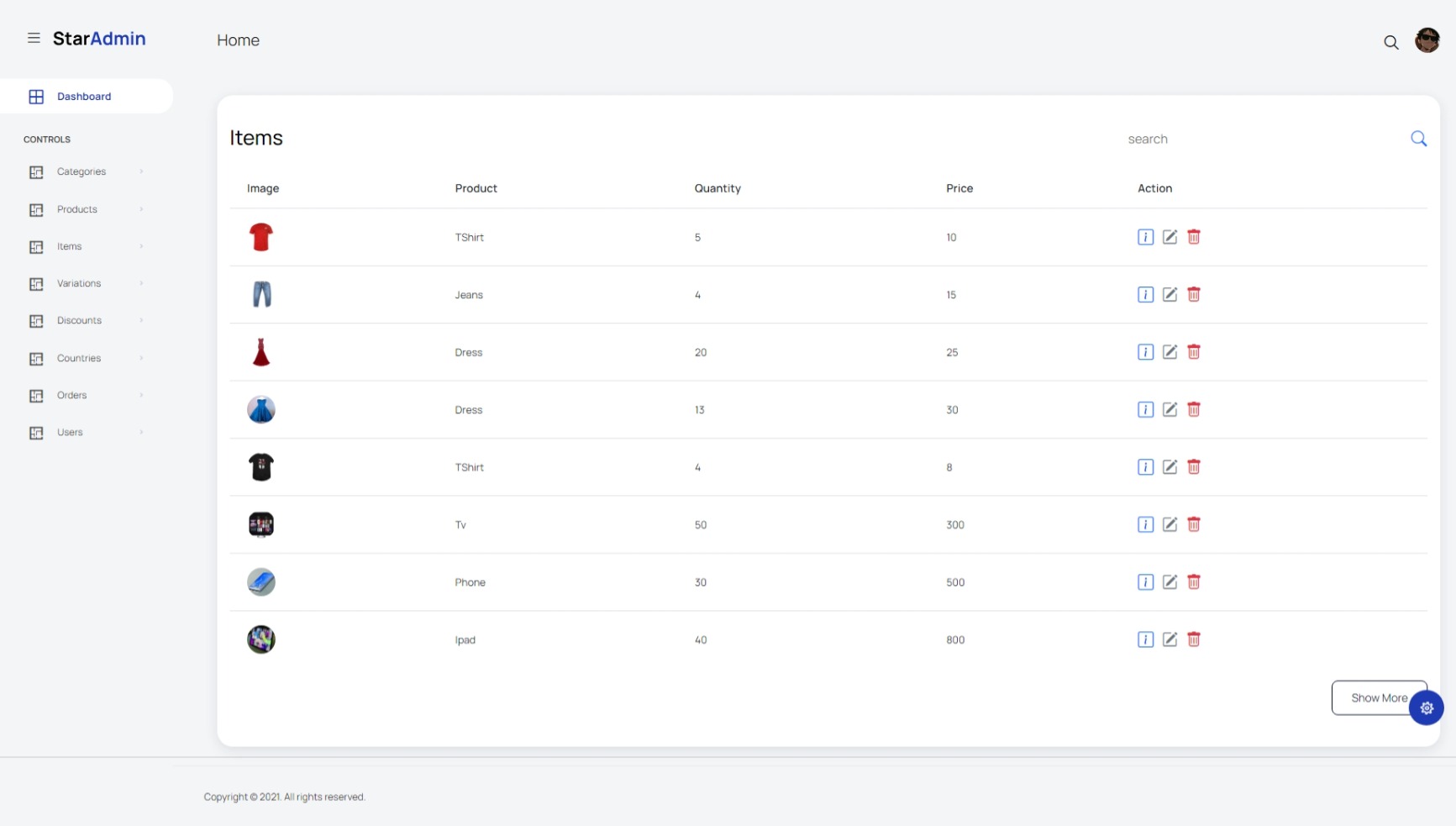The height and width of the screenshot is (826, 1456).
Task: Open the StarAdmin logo link
Action: pyautogui.click(x=98, y=38)
